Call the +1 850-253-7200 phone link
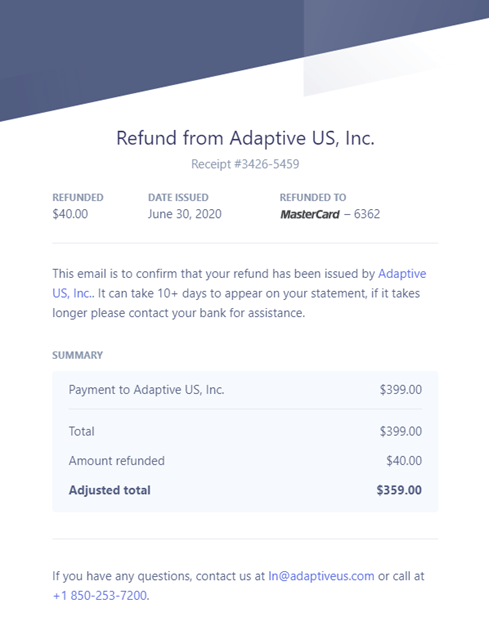Viewport: 489px width, 617px height. pyautogui.click(x=100, y=596)
